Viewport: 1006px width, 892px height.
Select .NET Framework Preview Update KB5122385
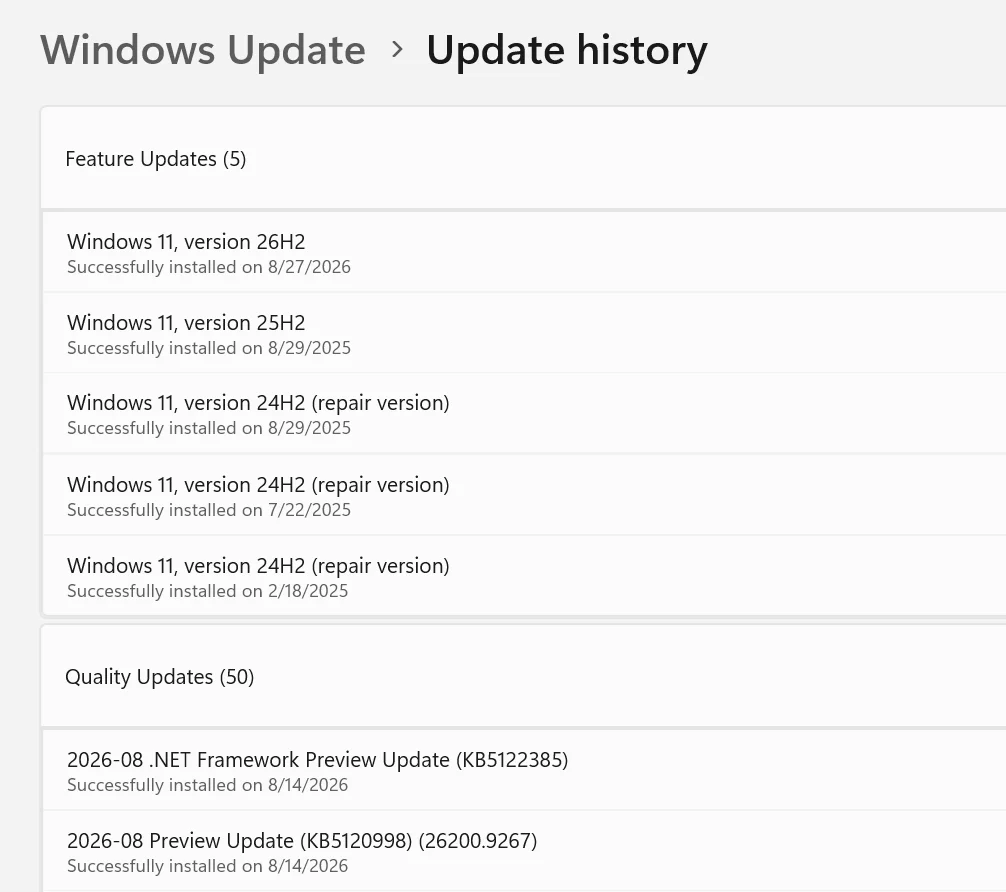pyautogui.click(x=524, y=771)
